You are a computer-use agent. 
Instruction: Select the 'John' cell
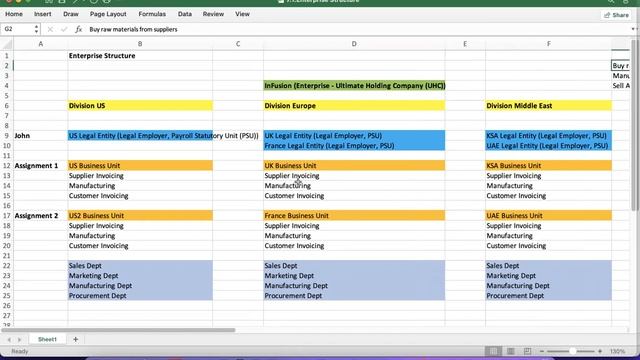(x=40, y=136)
